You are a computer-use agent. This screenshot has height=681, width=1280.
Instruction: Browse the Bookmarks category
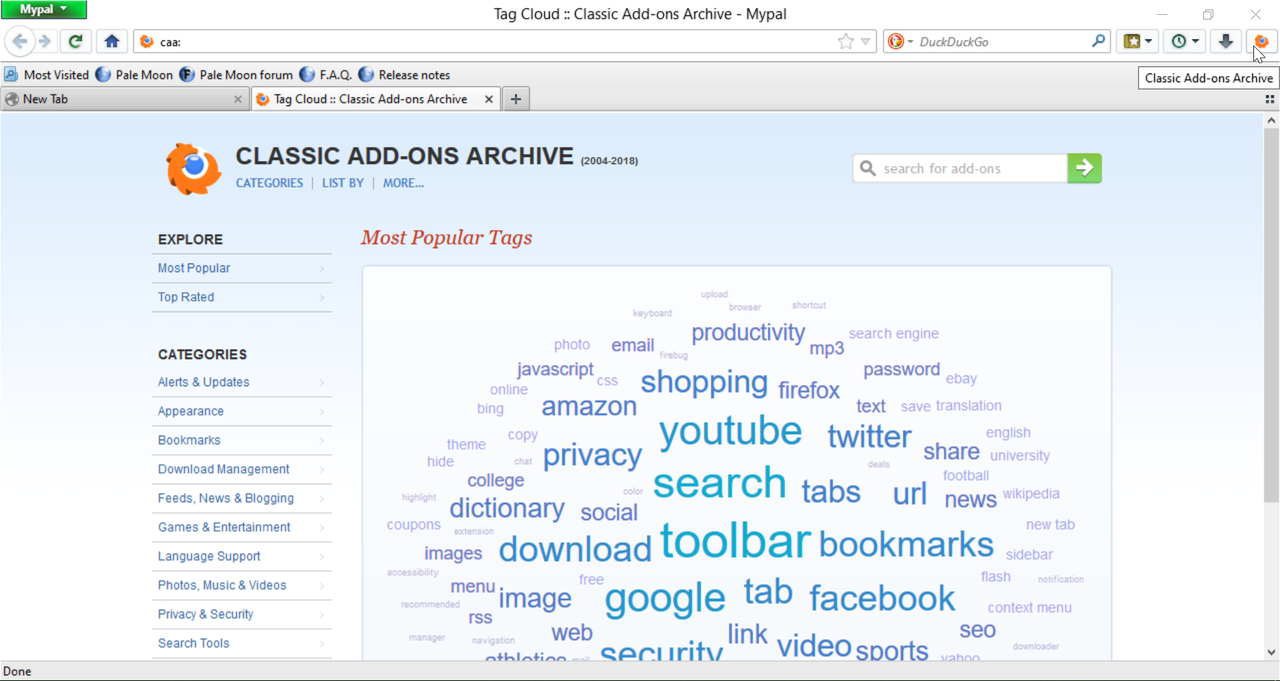pos(241,440)
